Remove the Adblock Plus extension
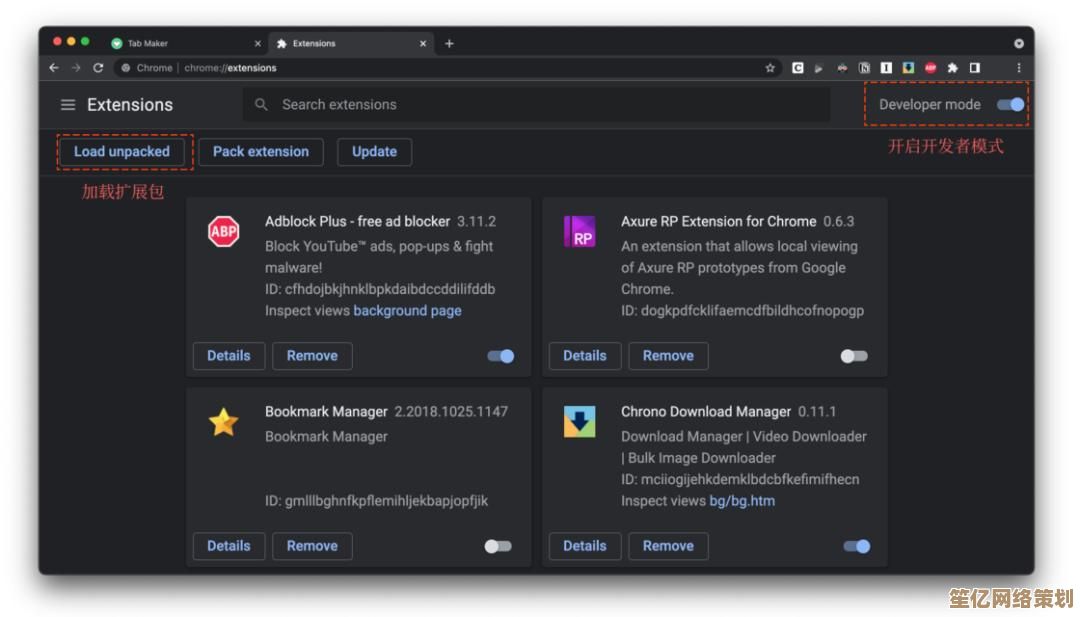Viewport: 1080px width, 617px height. 312,356
